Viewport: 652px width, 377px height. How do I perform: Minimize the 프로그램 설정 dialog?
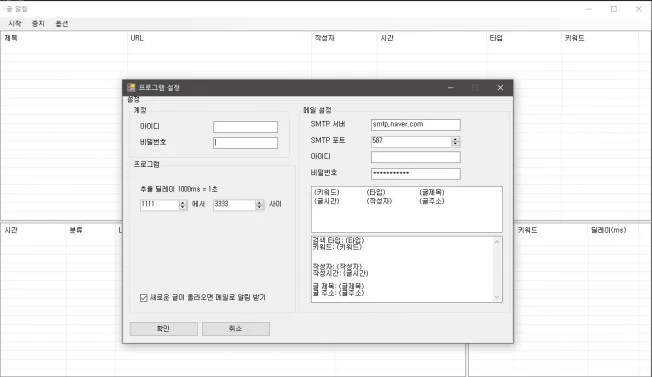[x=451, y=88]
